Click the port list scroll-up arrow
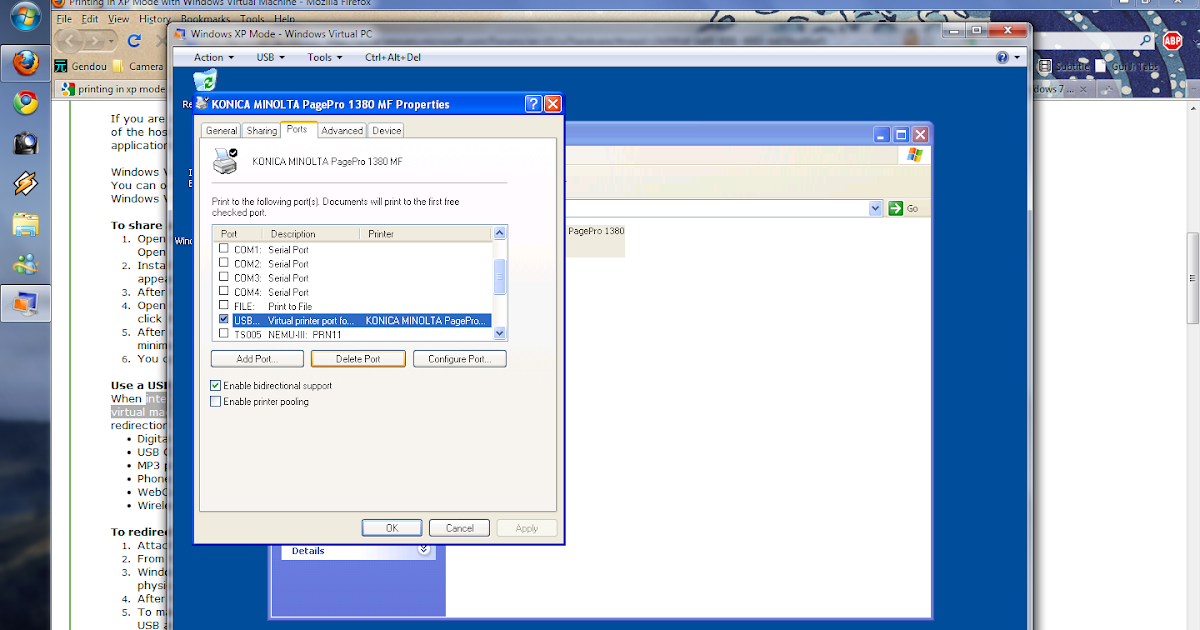Screen dimensions: 1200x630 coord(500,233)
